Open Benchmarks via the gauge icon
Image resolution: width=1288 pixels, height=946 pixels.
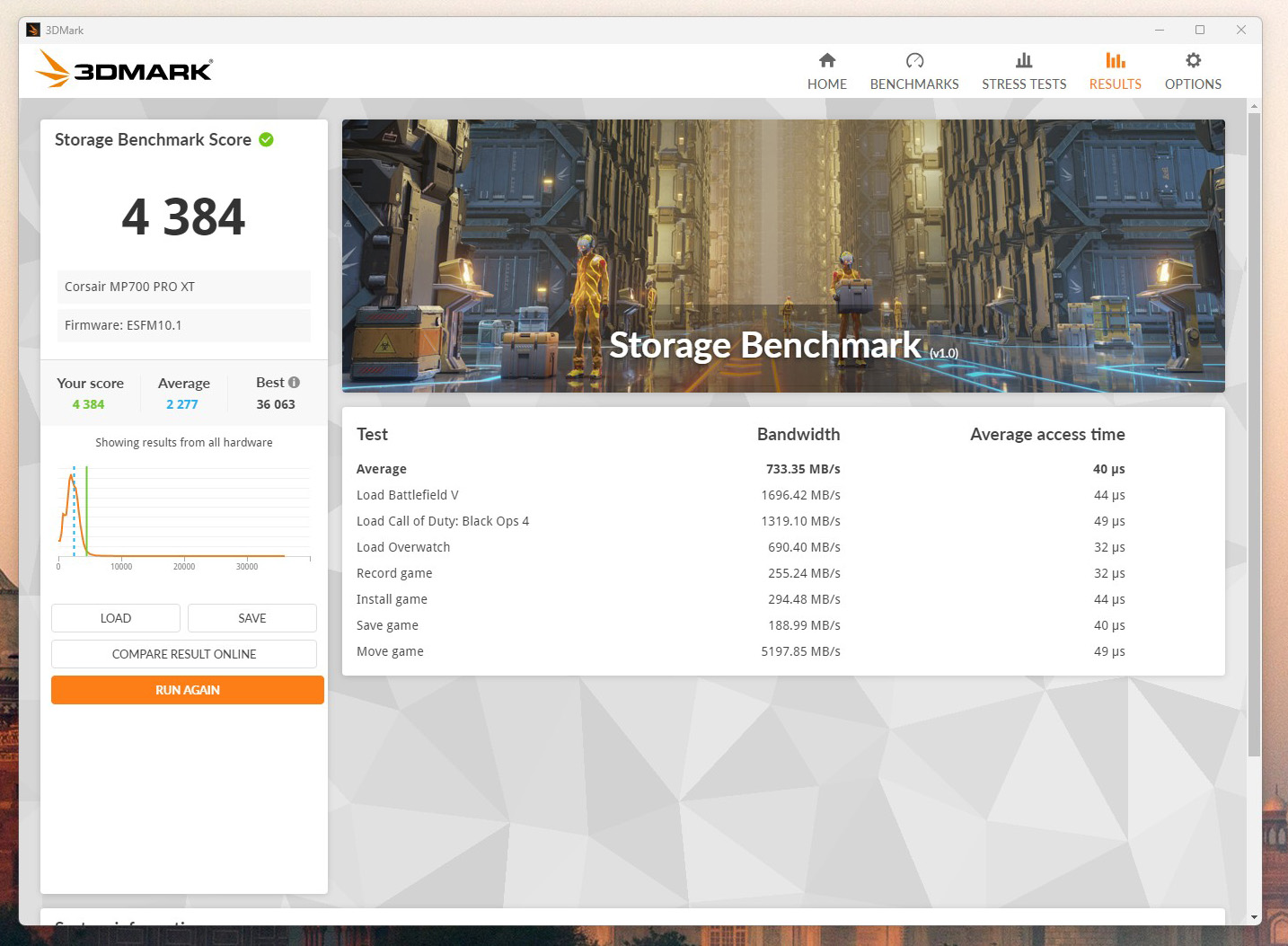coord(914,60)
